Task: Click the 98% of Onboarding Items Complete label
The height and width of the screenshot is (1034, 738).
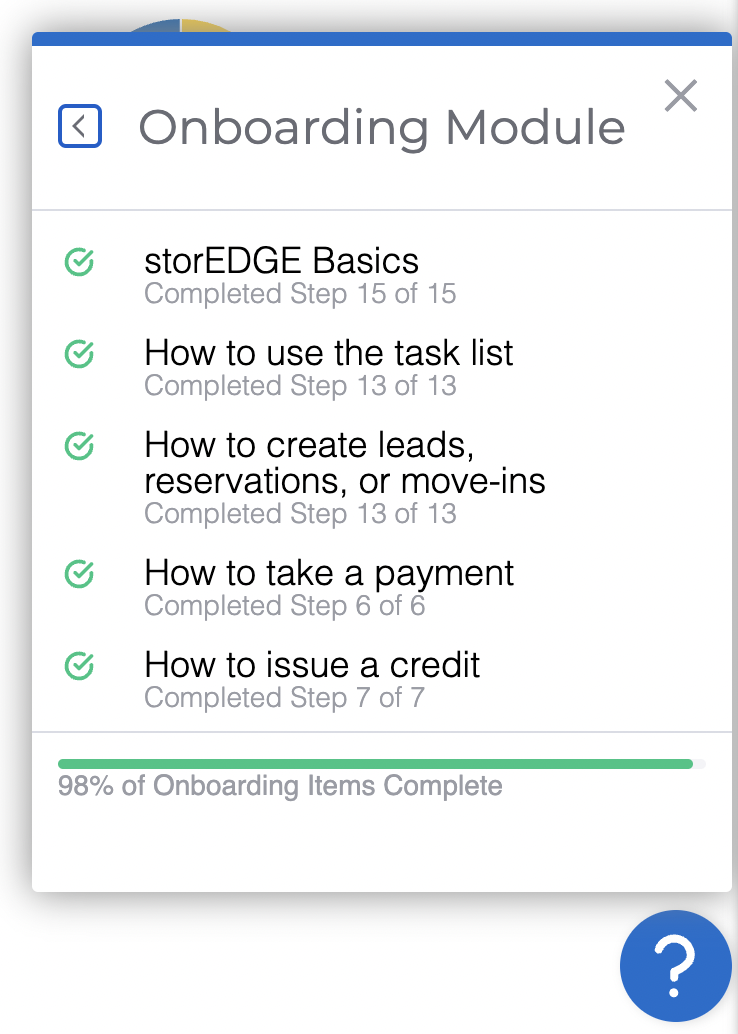Action: (x=280, y=786)
